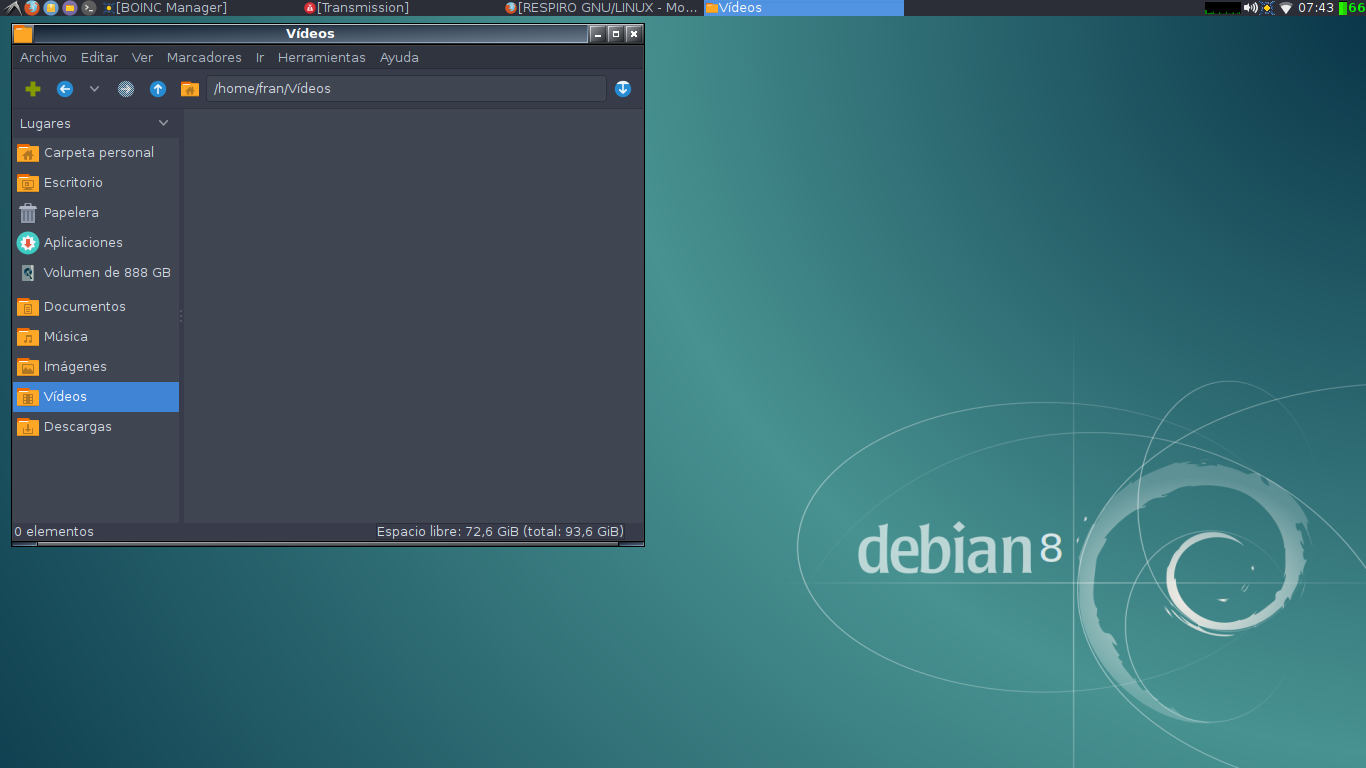The height and width of the screenshot is (768, 1366).
Task: Open Papelera from the sidebar
Action: pos(71,212)
